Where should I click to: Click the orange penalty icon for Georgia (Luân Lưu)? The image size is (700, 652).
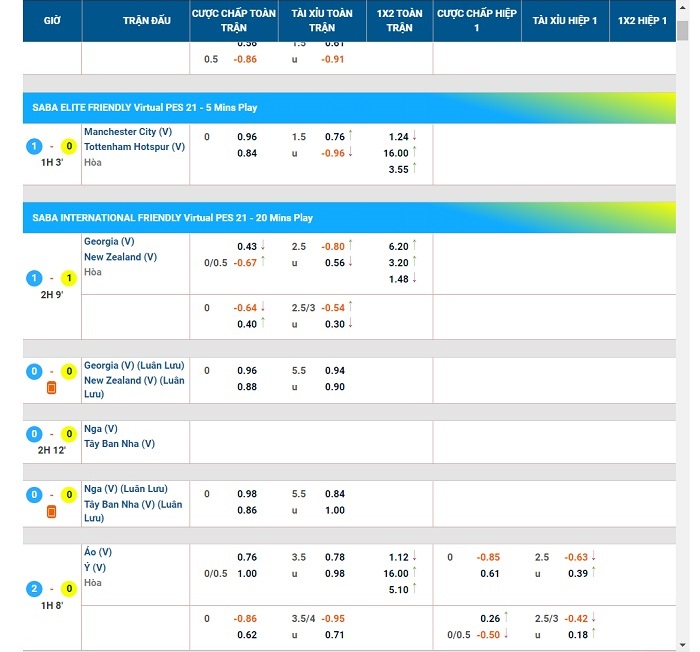tap(52, 388)
